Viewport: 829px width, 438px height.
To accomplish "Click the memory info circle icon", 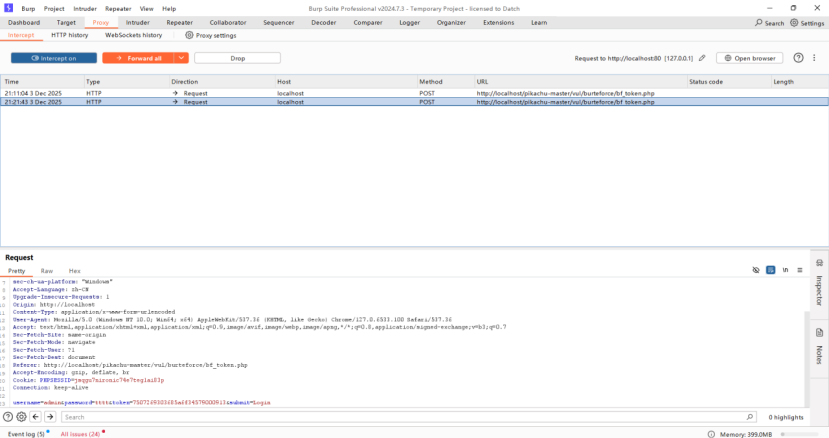I will point(711,434).
